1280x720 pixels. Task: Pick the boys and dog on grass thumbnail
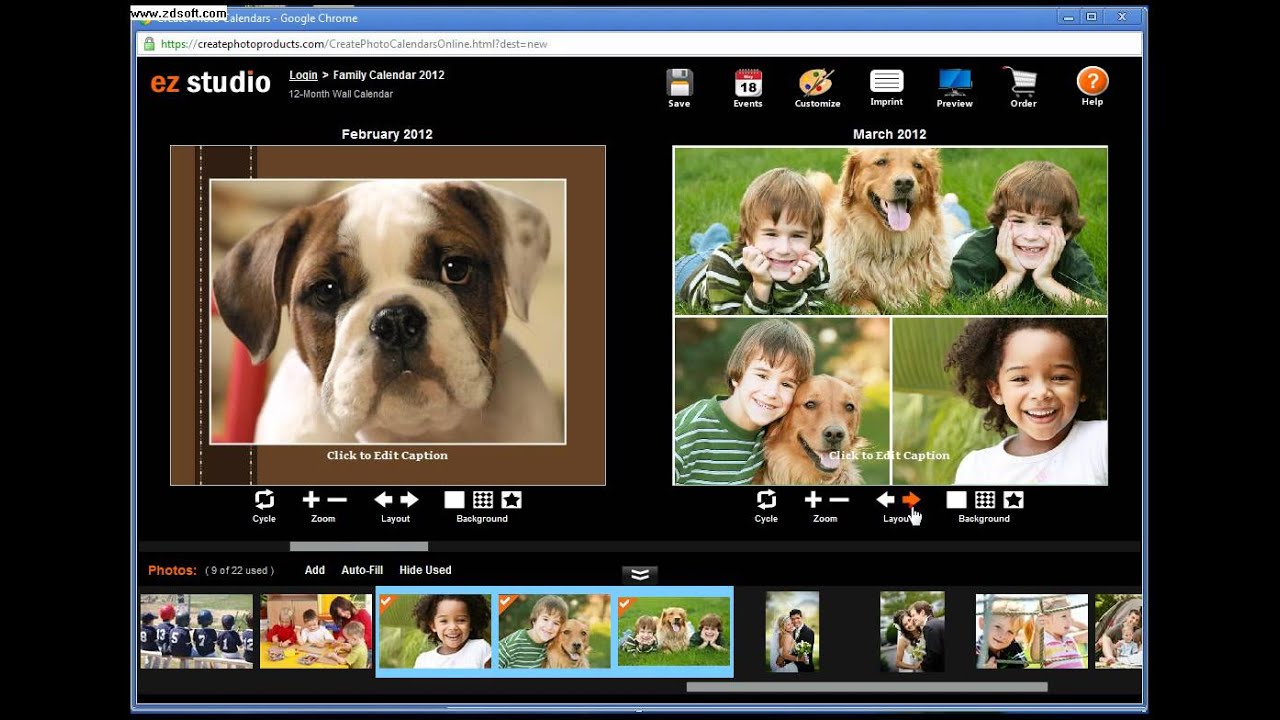[674, 631]
